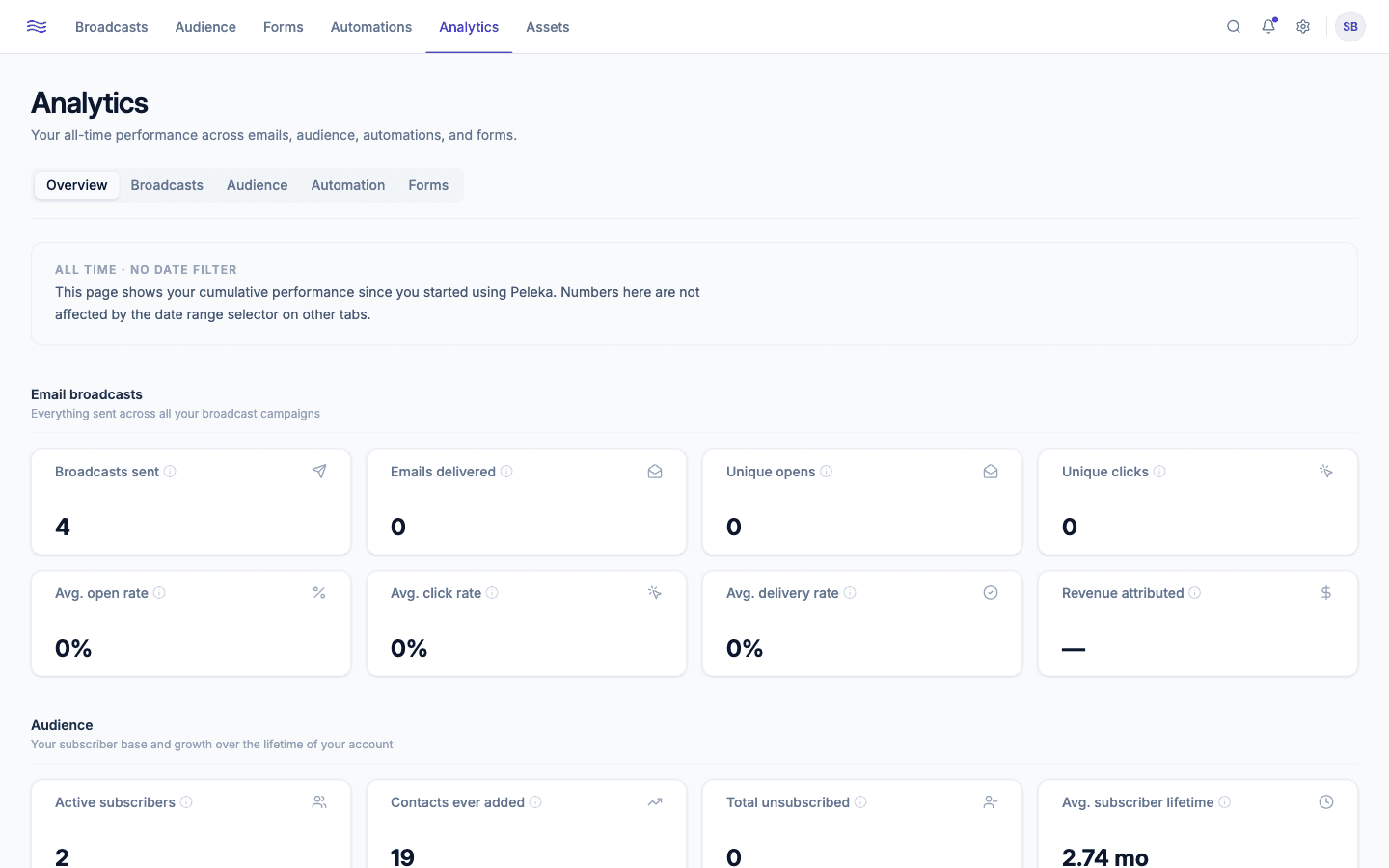This screenshot has width=1389, height=868.
Task: Click info icon next to Total unsubscribed
Action: tap(860, 802)
